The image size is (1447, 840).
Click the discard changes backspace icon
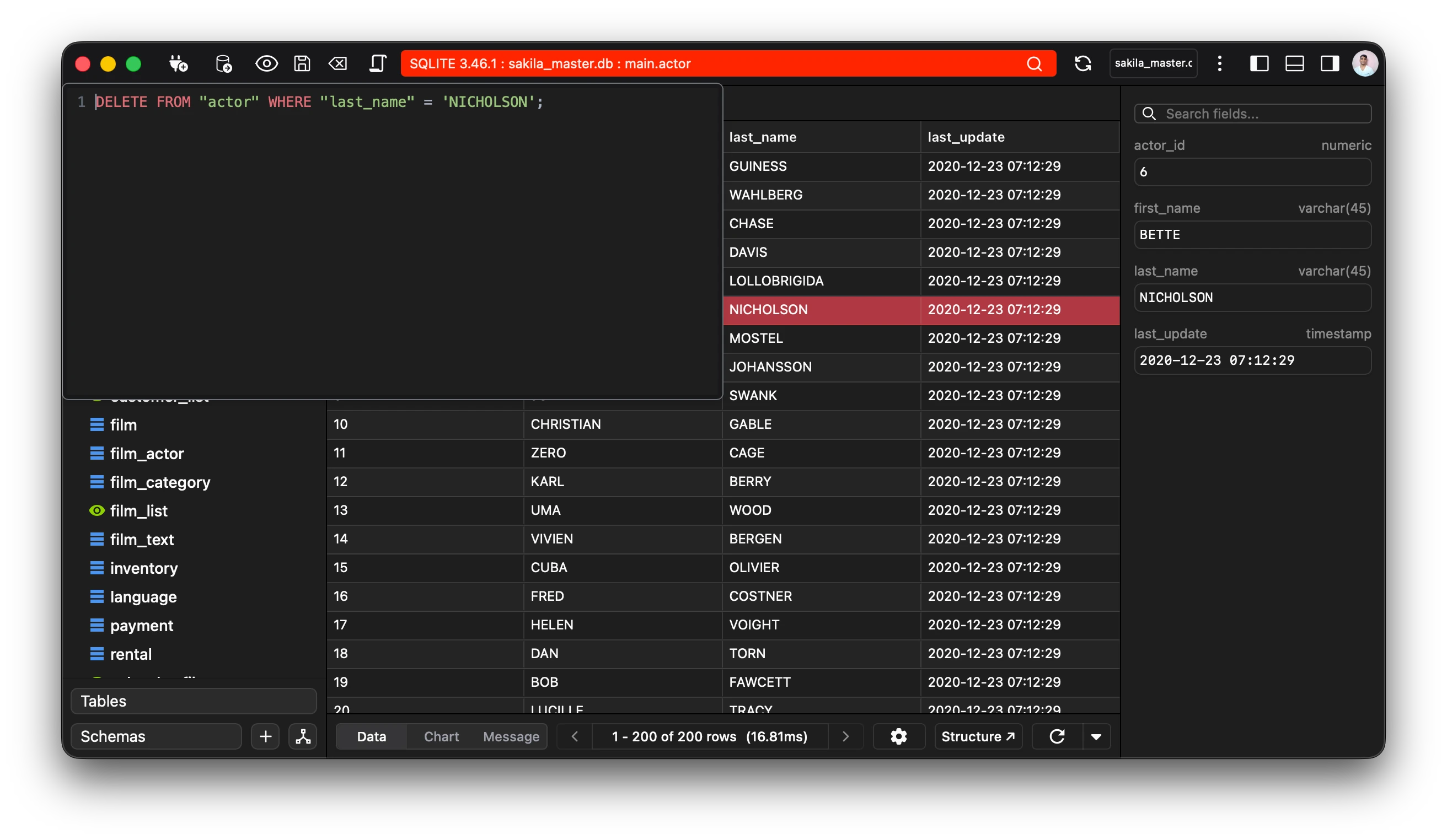(337, 63)
